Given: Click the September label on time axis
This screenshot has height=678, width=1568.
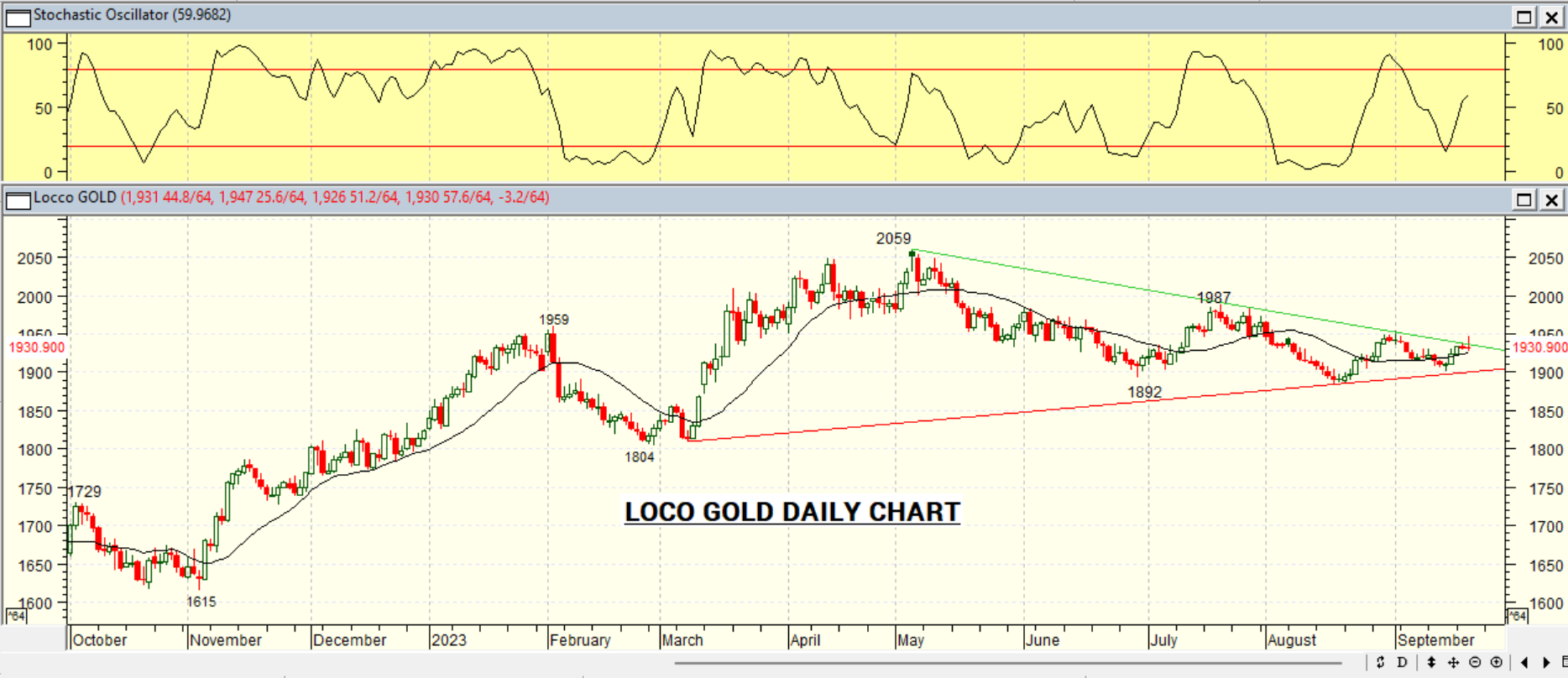Looking at the screenshot, I should pyautogui.click(x=1436, y=640).
